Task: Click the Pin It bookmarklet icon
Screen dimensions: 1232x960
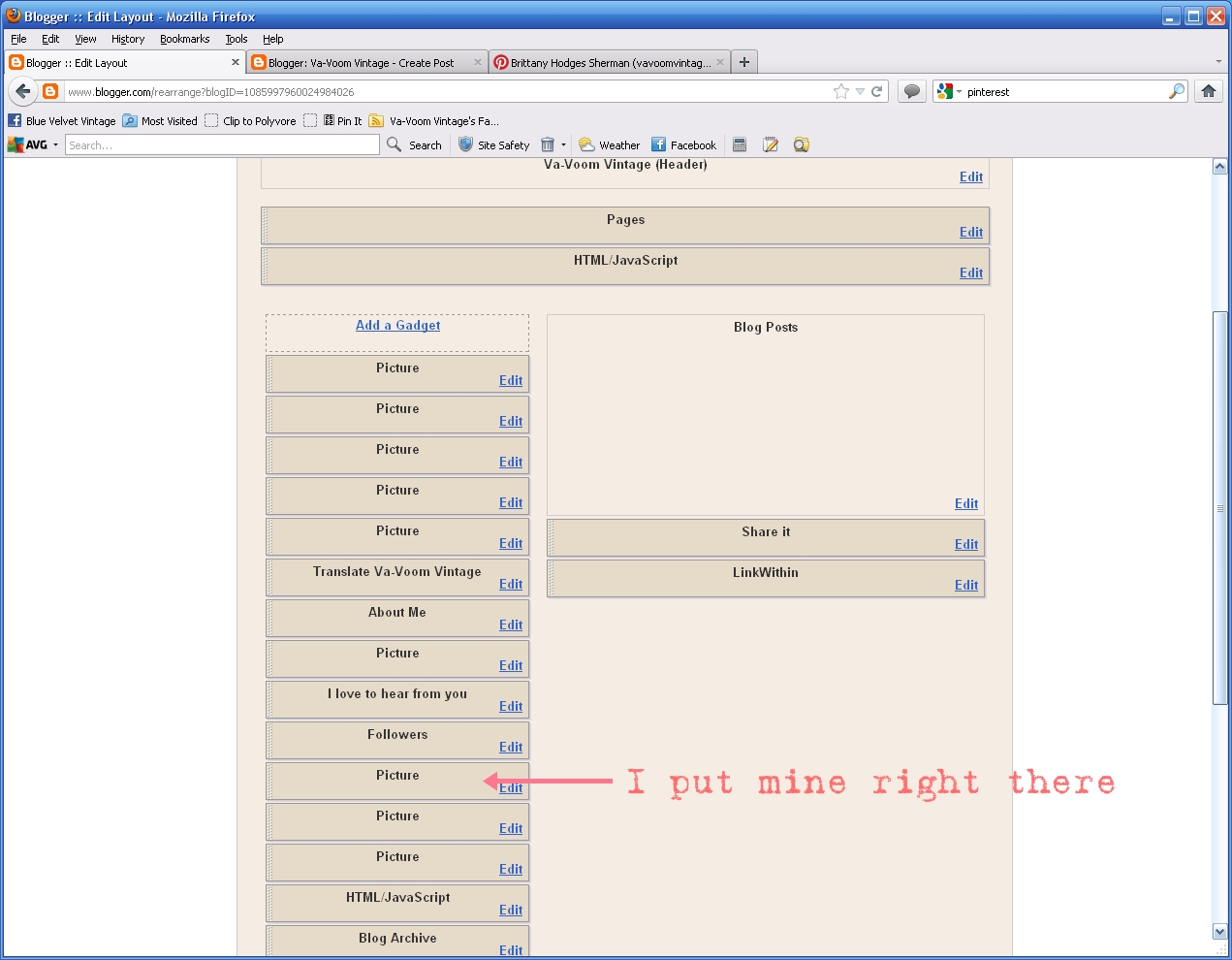Action: point(327,121)
